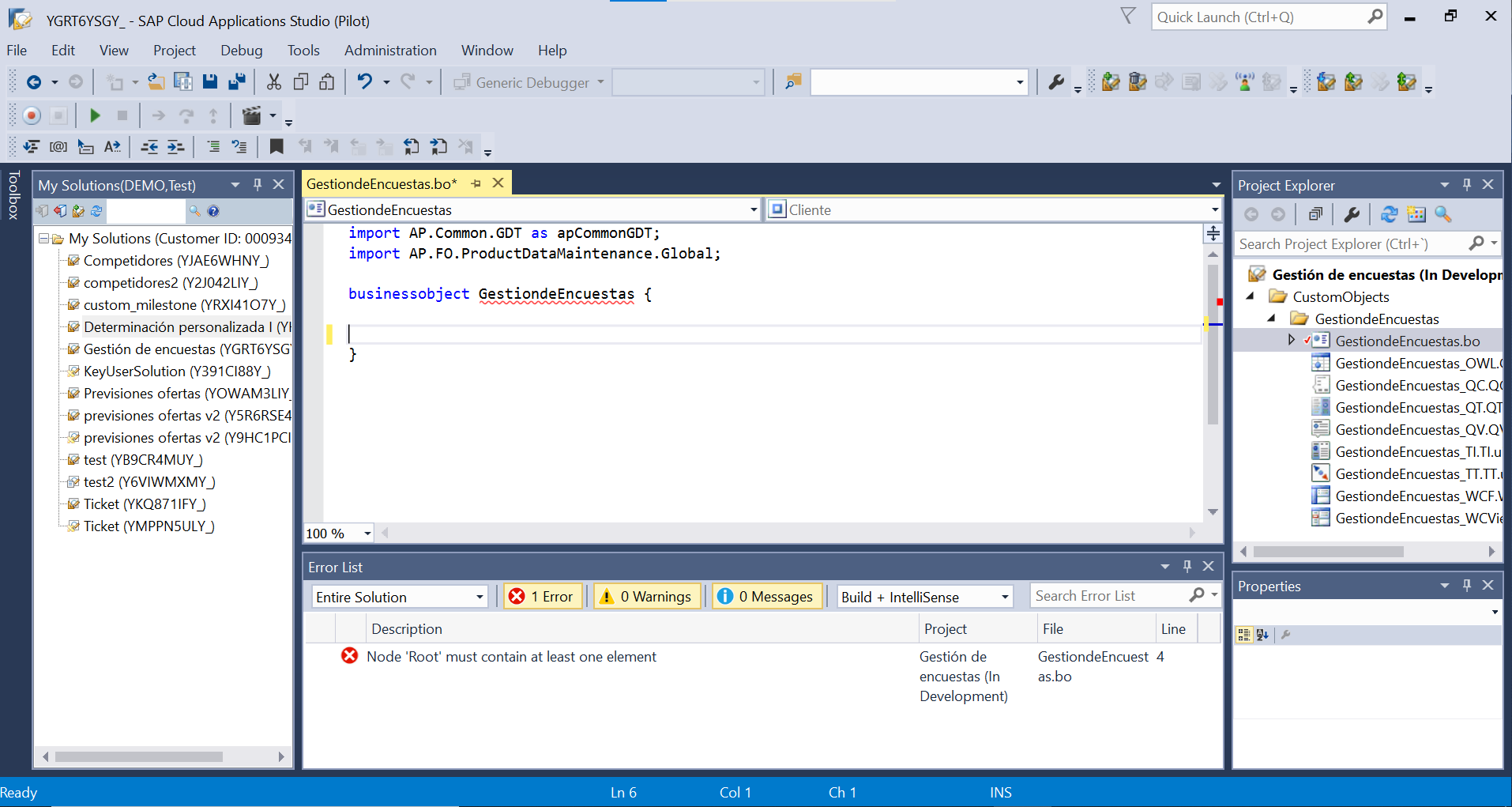Start record with the red circle button

click(32, 115)
